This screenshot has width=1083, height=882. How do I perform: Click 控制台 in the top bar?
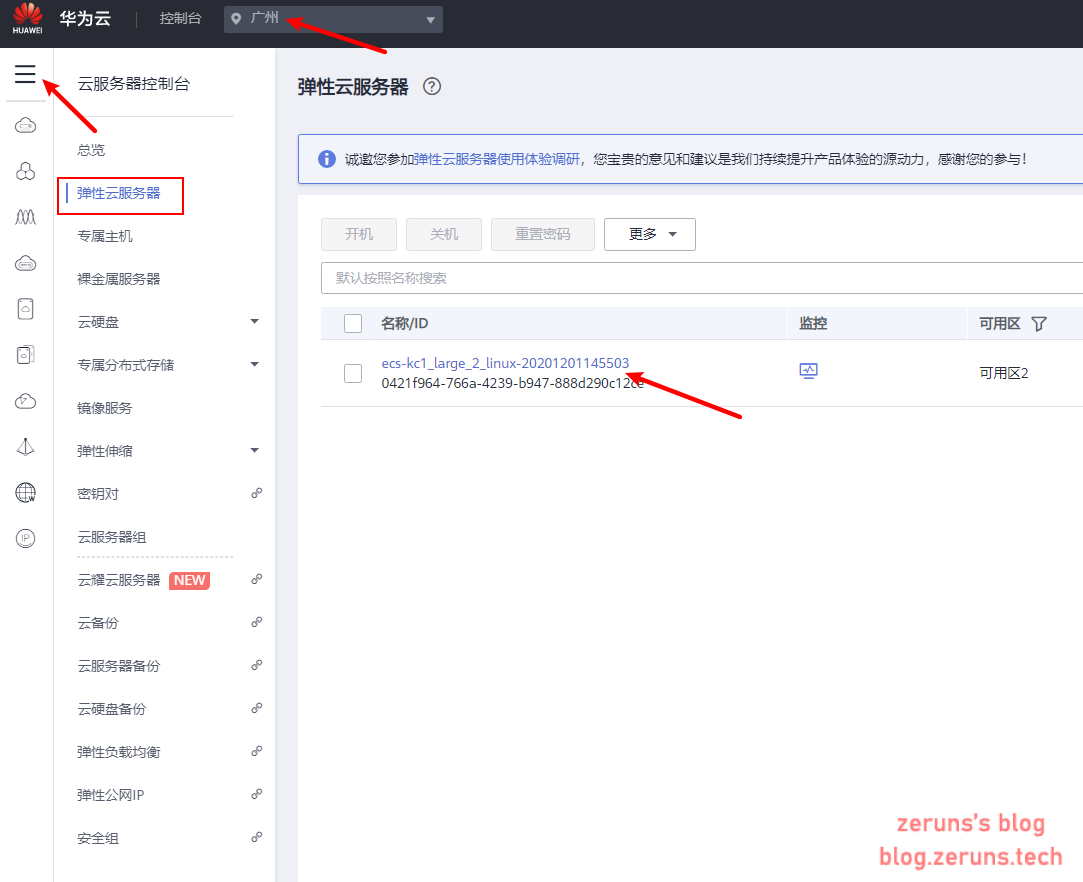pyautogui.click(x=180, y=19)
